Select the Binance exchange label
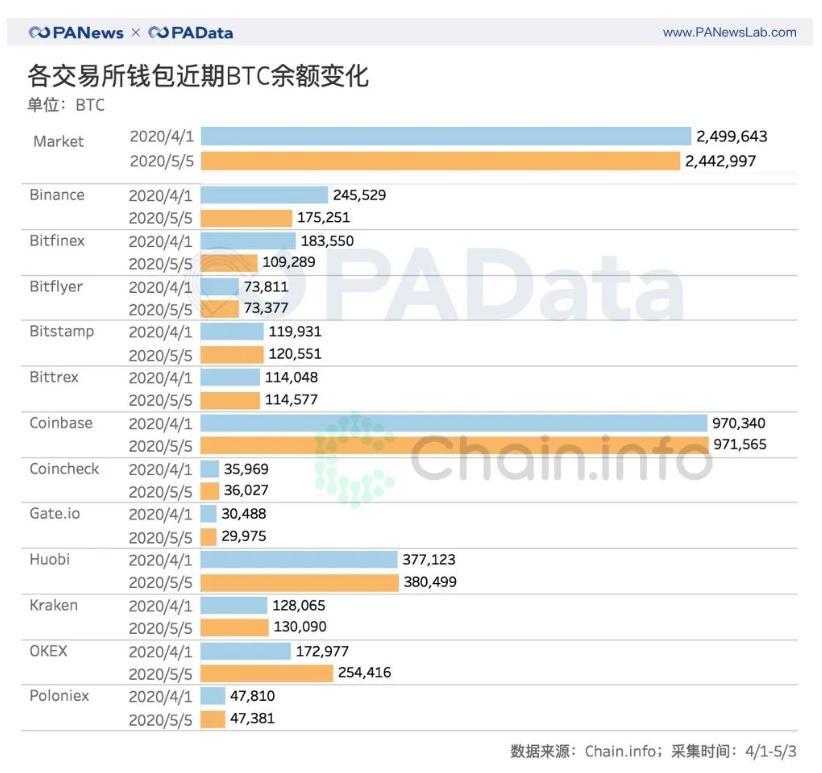Viewport: 822px width, 773px height. click(x=57, y=195)
